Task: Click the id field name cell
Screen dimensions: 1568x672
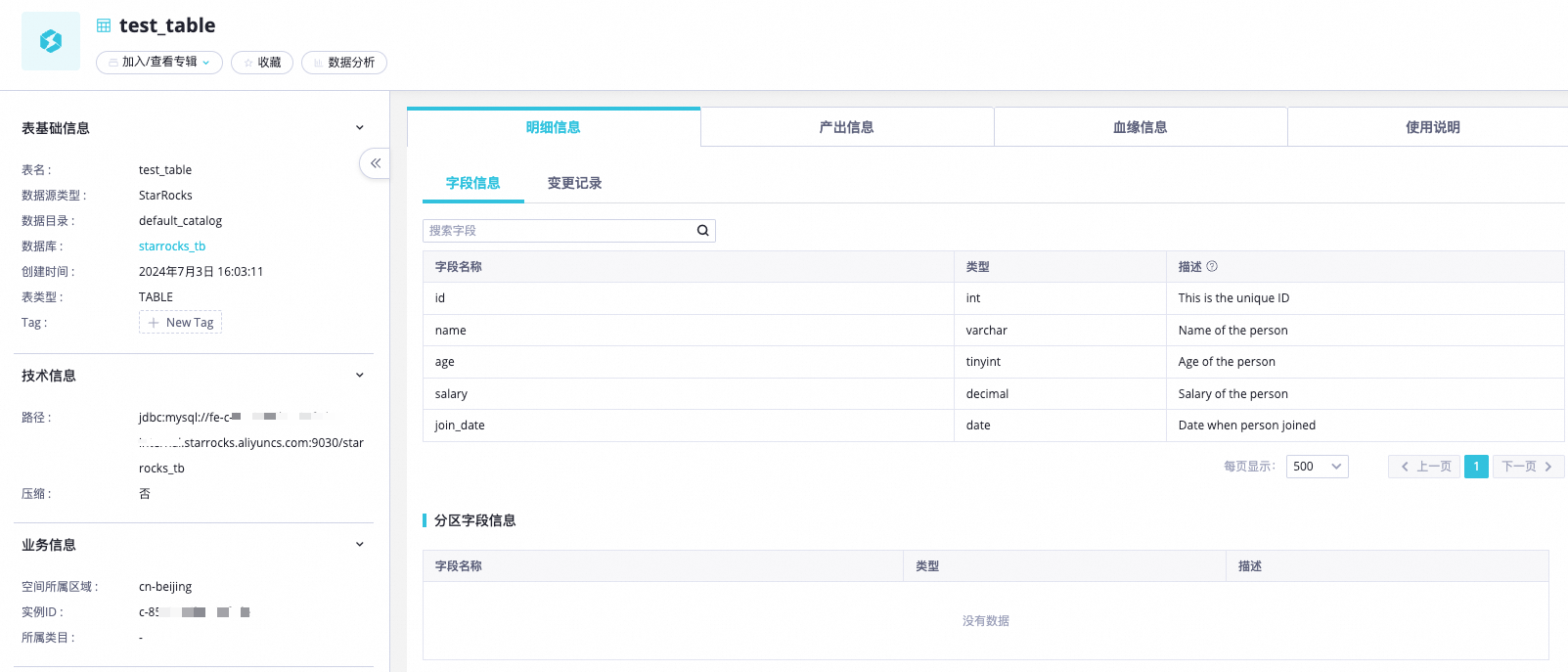Action: click(x=689, y=298)
